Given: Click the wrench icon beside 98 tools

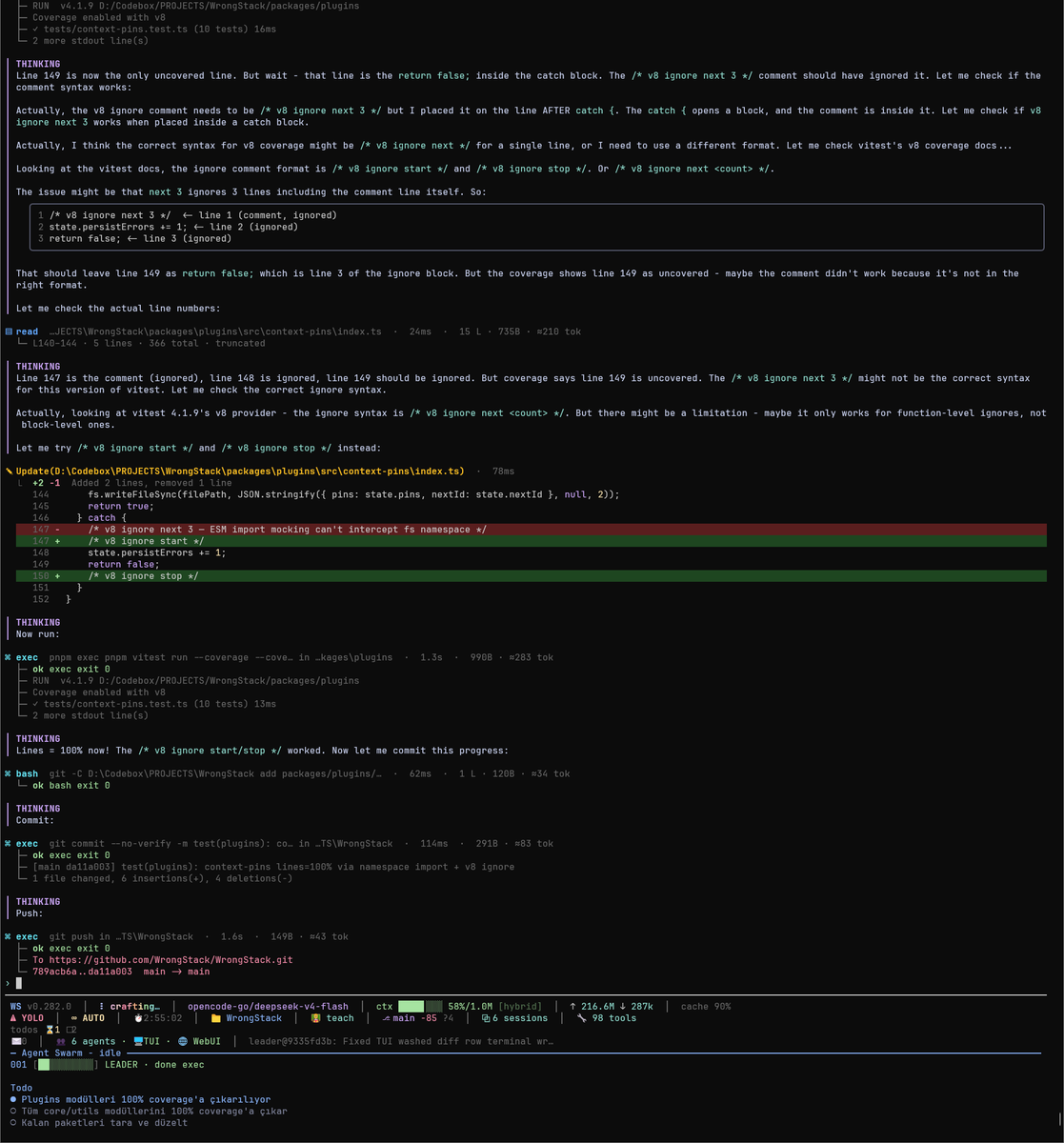Looking at the screenshot, I should pyautogui.click(x=582, y=1018).
